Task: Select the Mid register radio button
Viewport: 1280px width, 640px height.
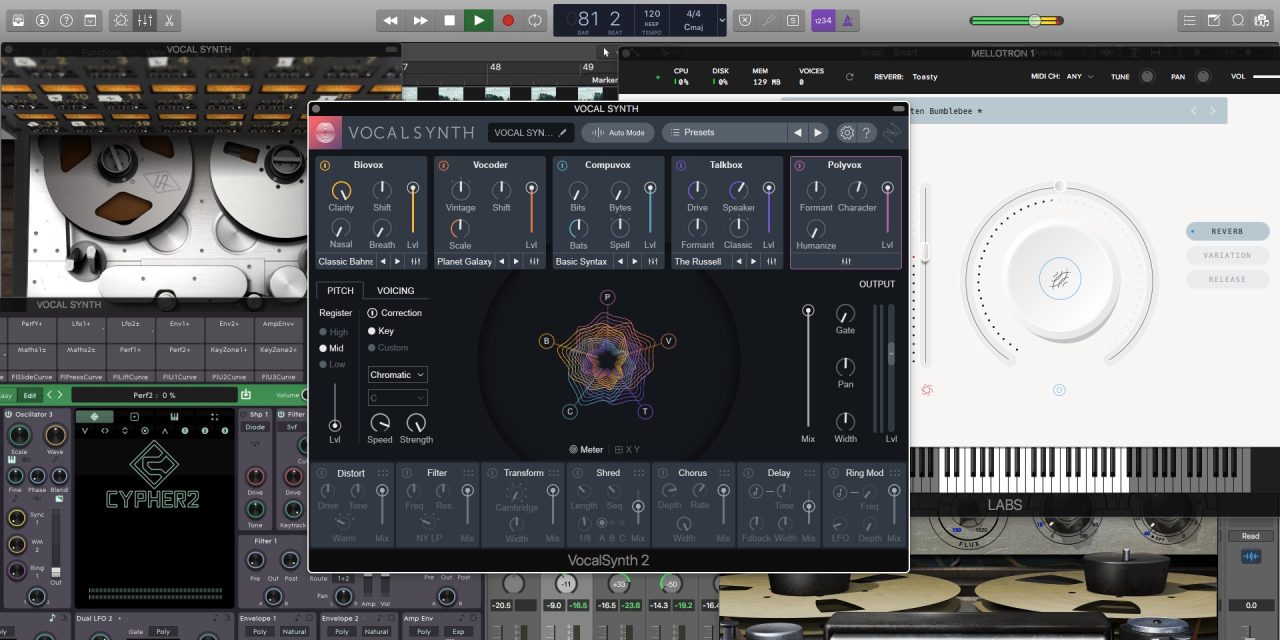Action: (x=324, y=349)
